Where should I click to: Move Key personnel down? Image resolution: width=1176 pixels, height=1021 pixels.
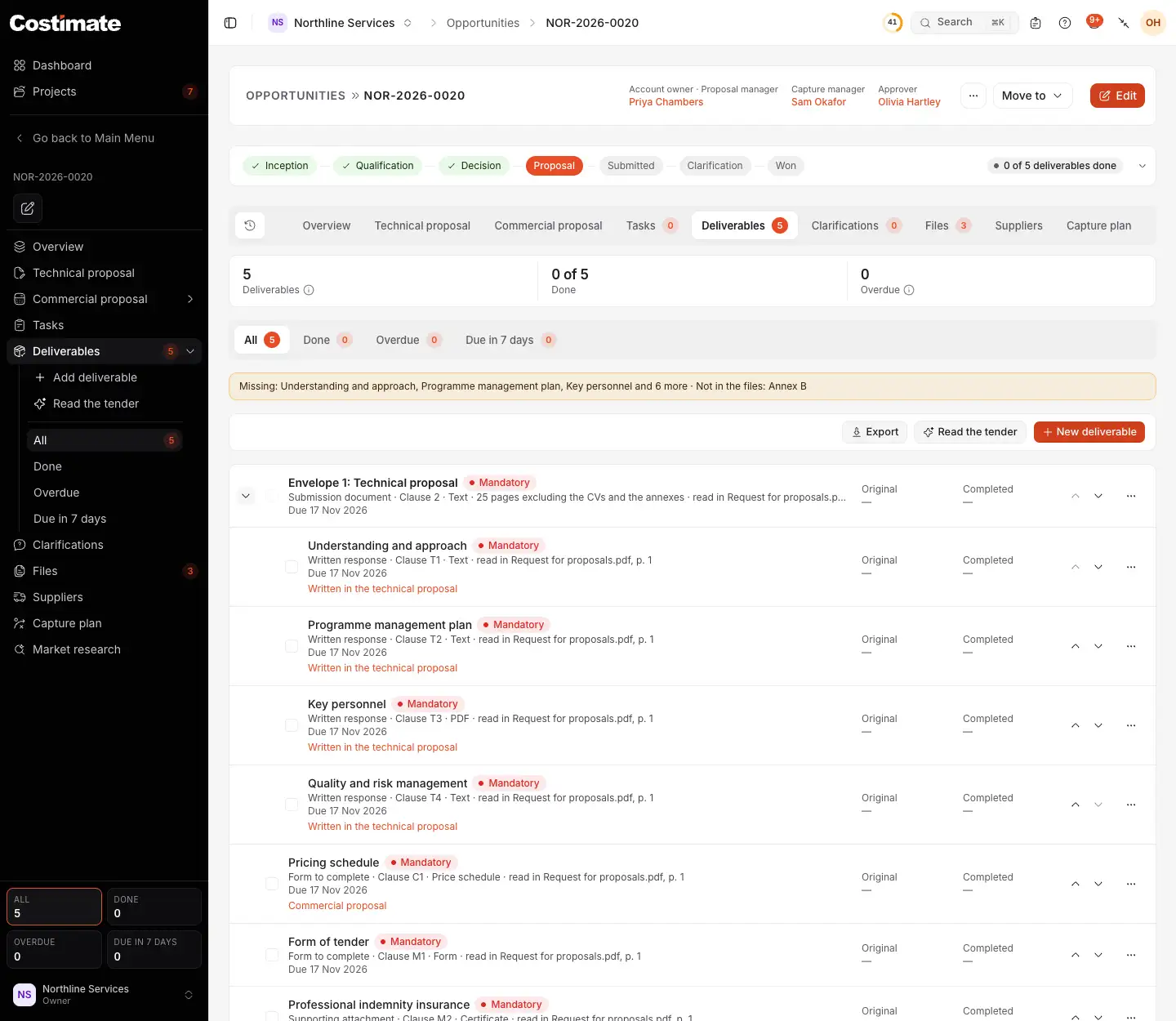tap(1098, 725)
